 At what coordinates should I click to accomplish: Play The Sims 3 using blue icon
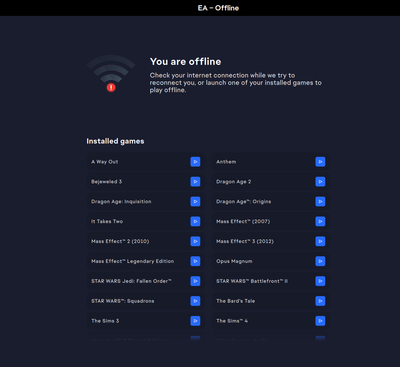click(195, 321)
